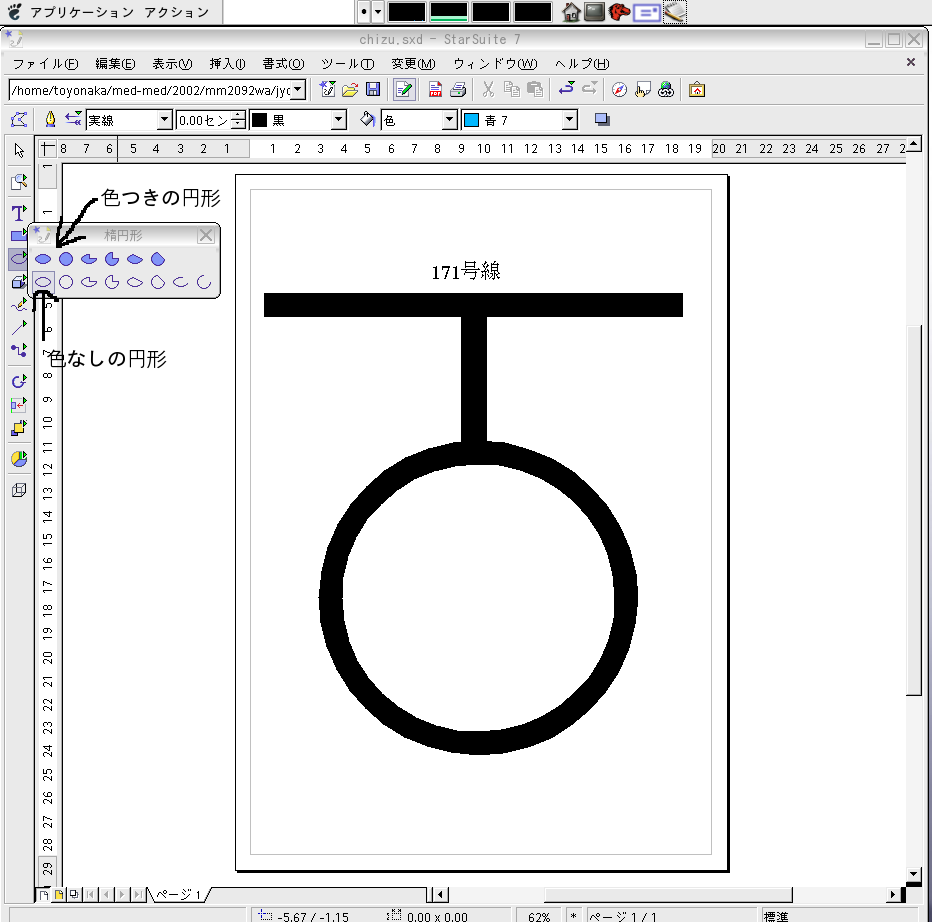Select the unfilled circle pie shape
This screenshot has height=922, width=932.
tap(112, 283)
